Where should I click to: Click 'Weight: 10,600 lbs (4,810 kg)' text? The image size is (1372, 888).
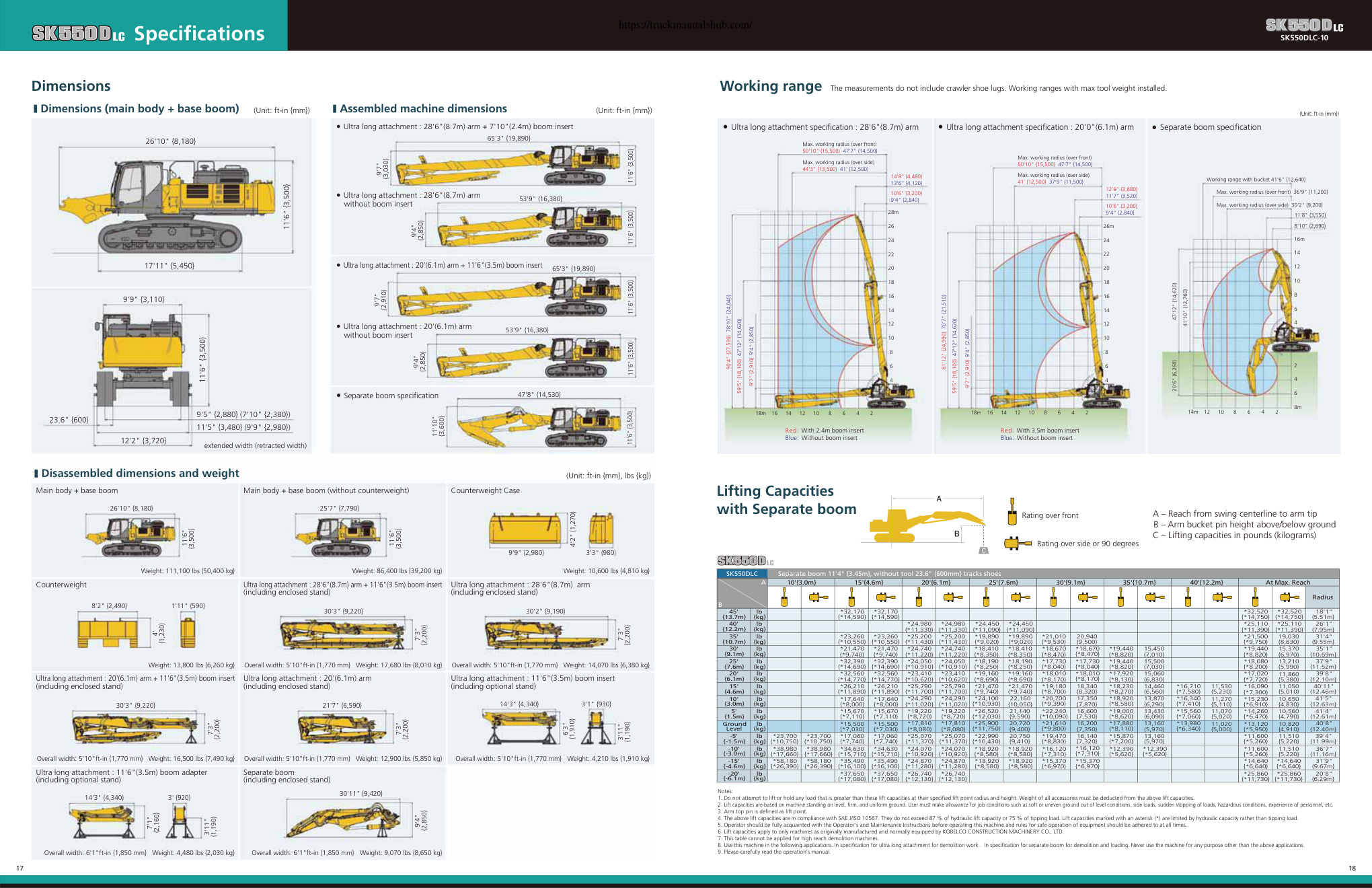606,571
